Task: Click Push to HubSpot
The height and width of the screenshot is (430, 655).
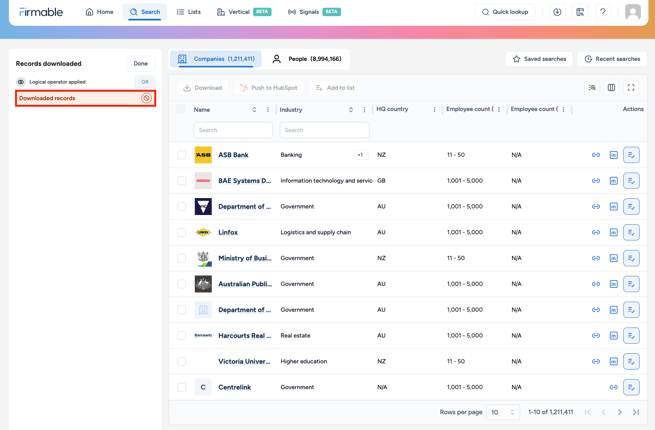Action: click(269, 88)
